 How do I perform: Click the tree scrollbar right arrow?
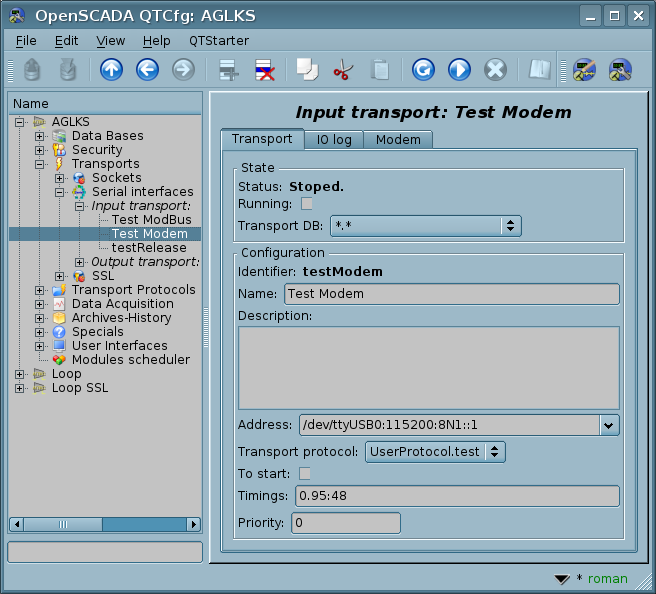[x=193, y=525]
